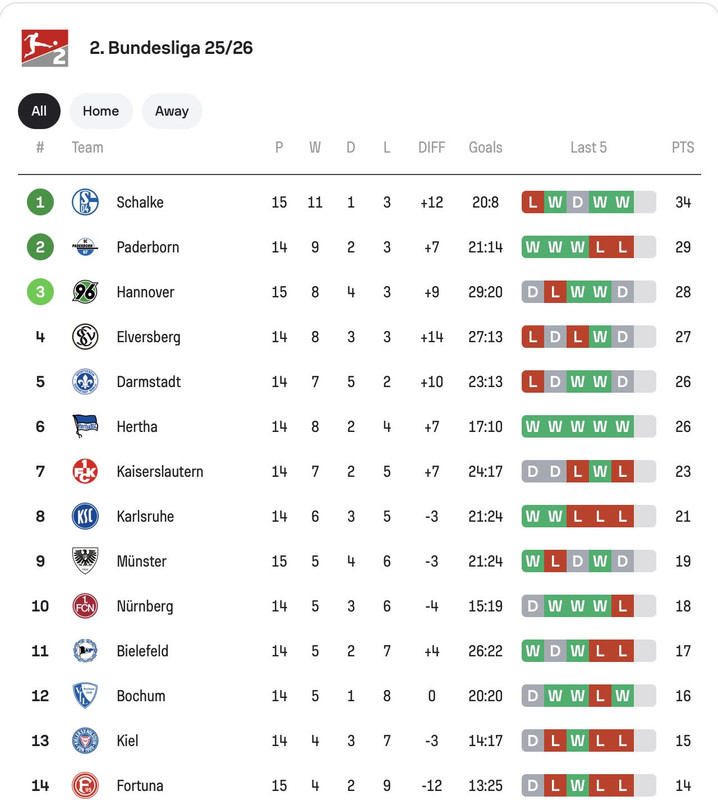Click Hertha's last five form bar

[588, 427]
